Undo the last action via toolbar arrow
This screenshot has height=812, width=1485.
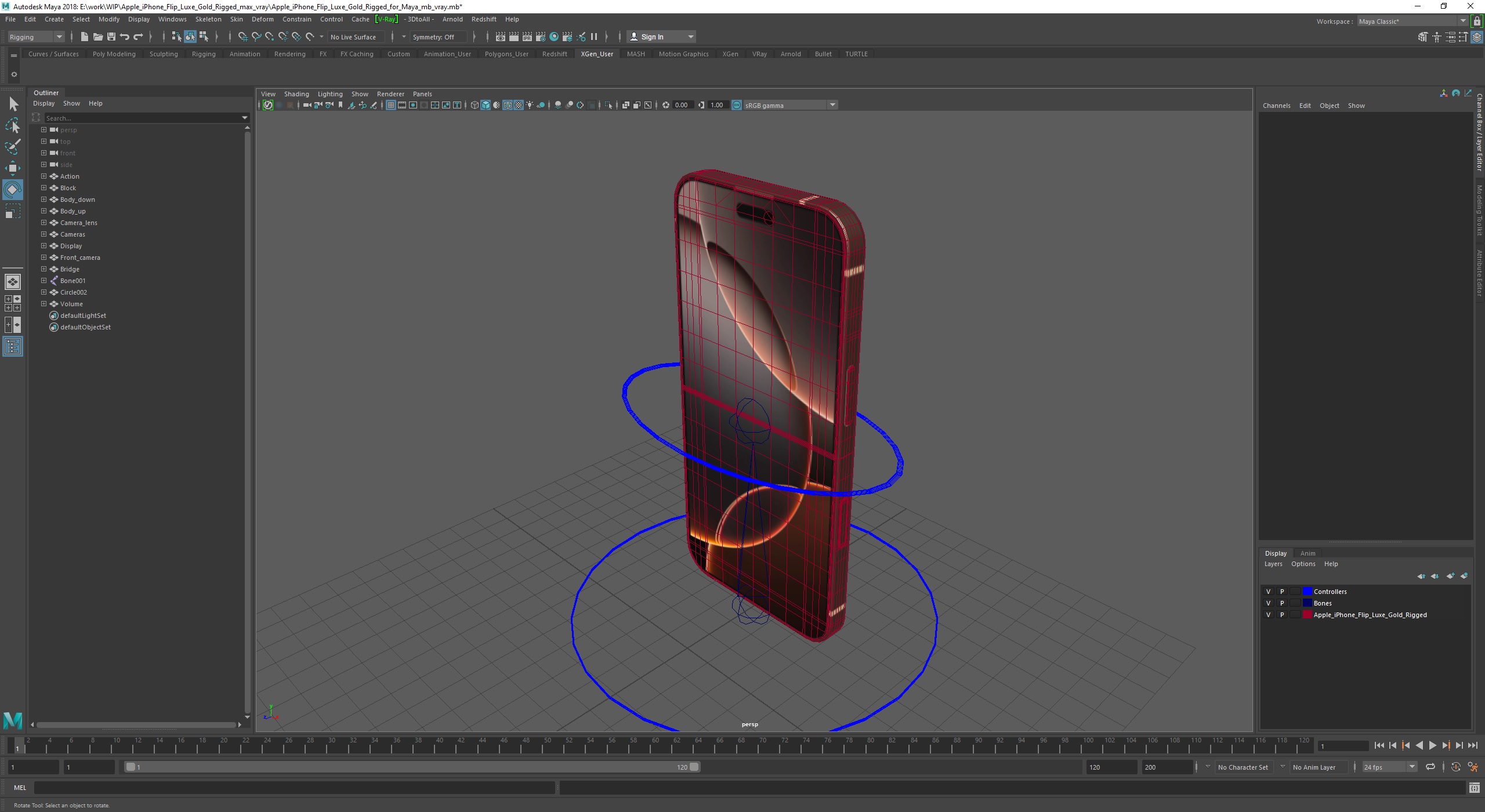124,37
